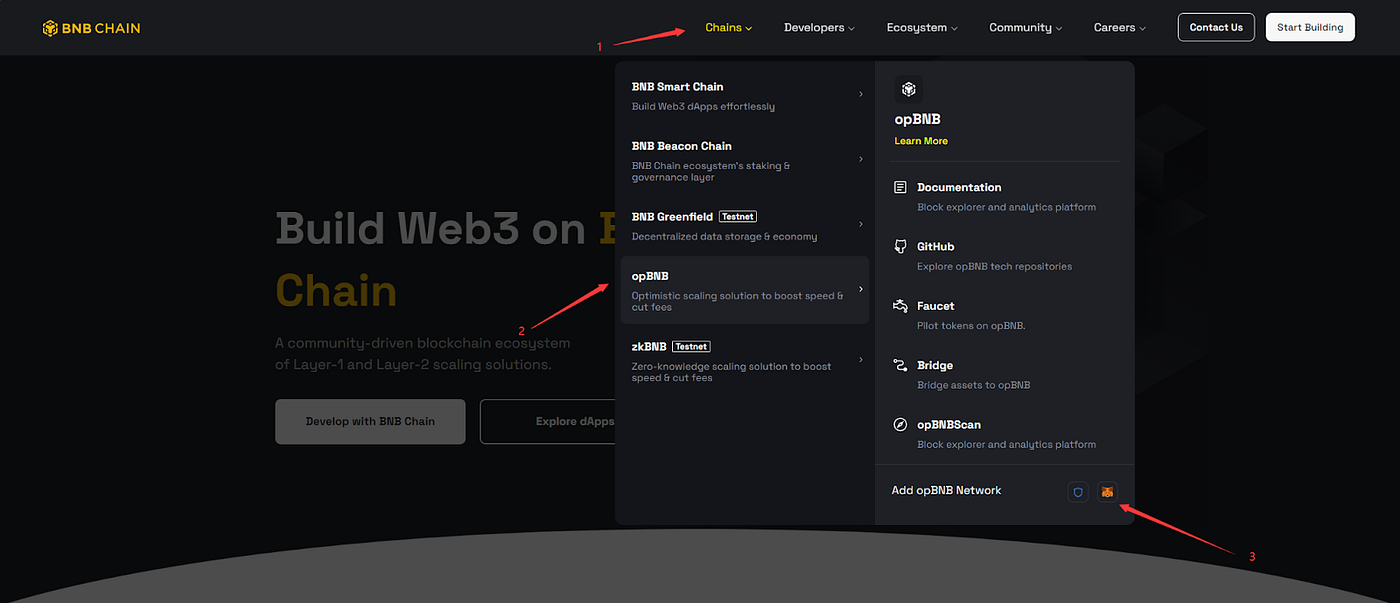
Task: Open the Chains dropdown menu
Action: coord(728,28)
